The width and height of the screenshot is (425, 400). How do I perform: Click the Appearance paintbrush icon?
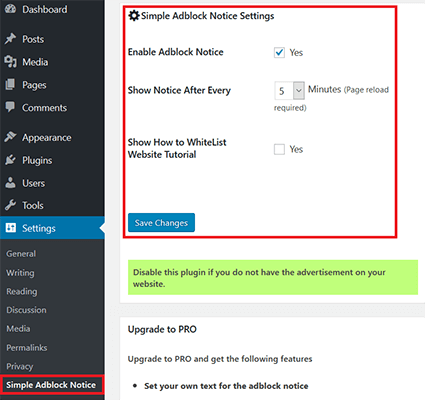10,137
